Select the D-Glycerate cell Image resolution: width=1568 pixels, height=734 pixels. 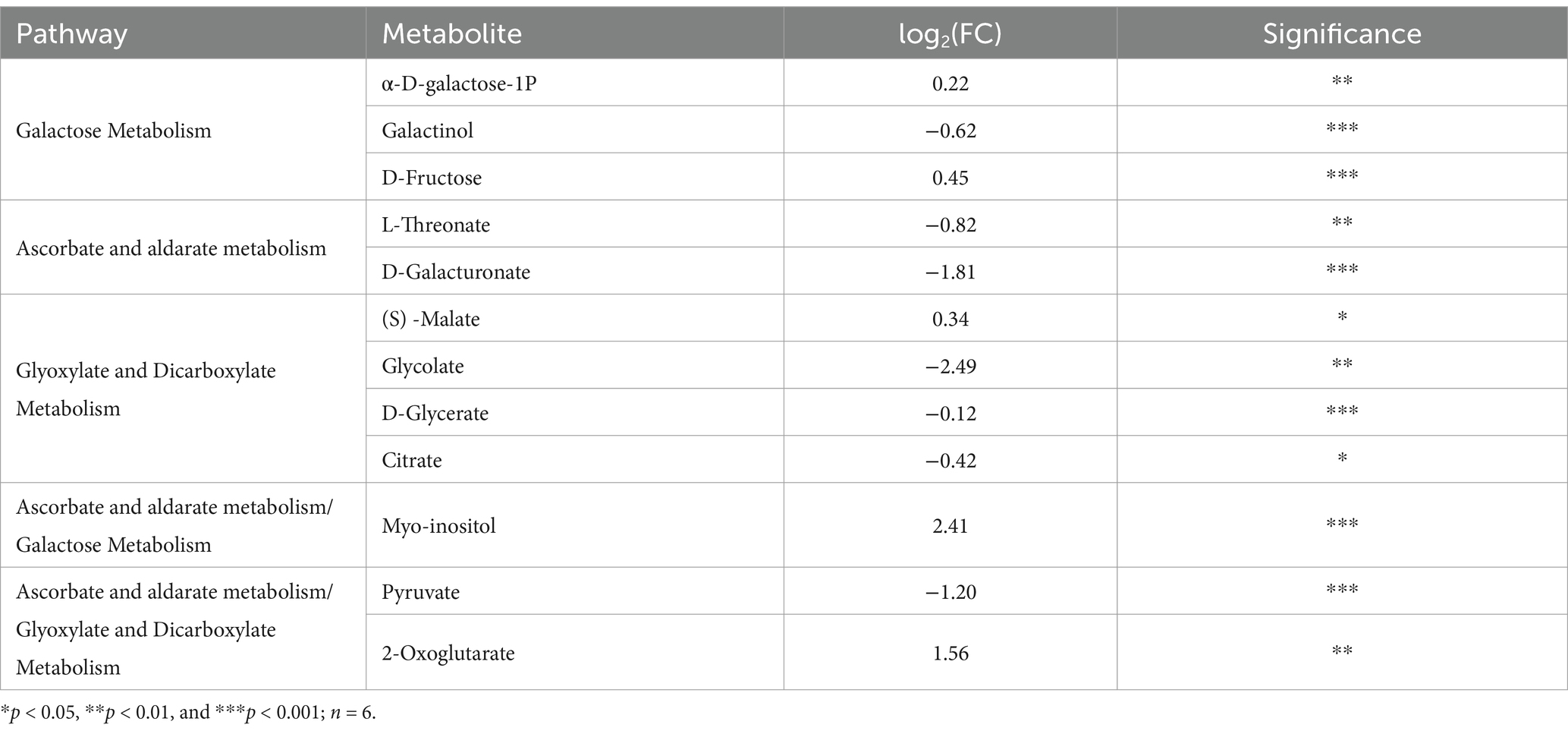tap(575, 412)
